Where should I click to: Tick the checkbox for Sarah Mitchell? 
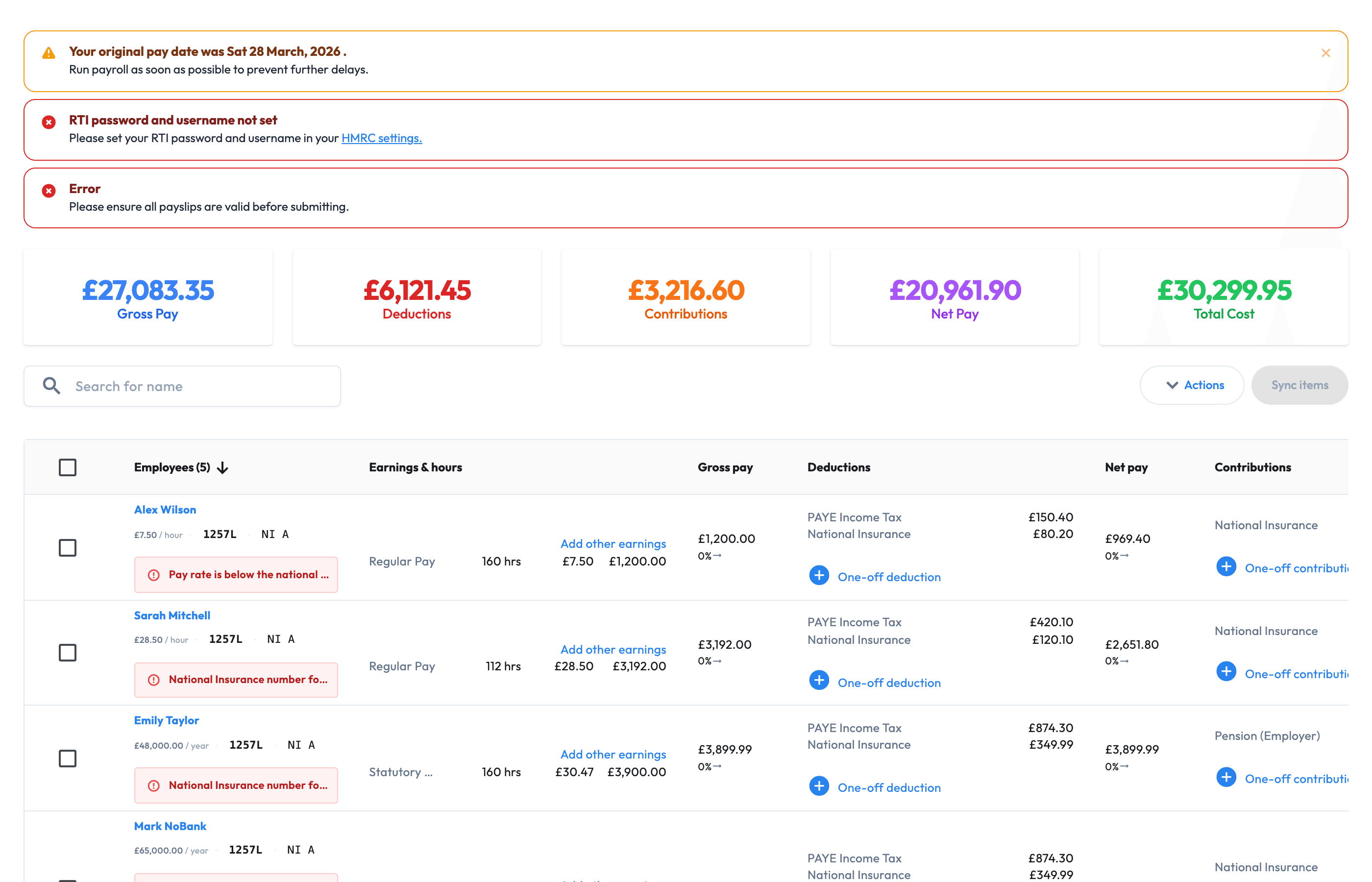click(x=68, y=652)
